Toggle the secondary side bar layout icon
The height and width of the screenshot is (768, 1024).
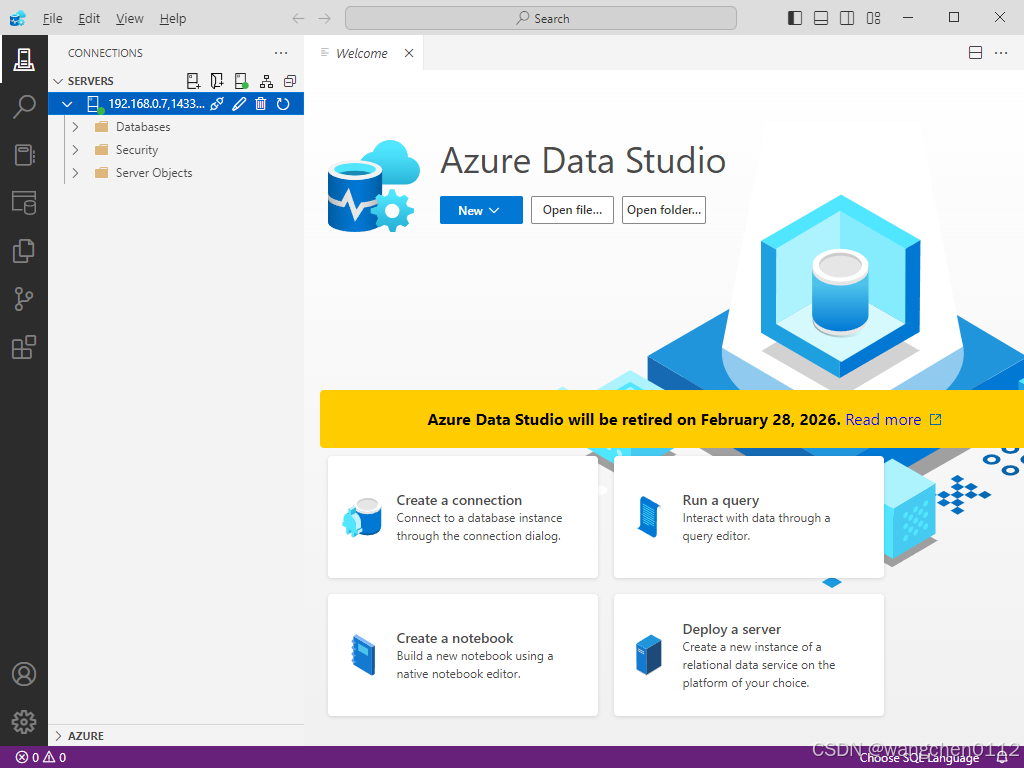847,18
